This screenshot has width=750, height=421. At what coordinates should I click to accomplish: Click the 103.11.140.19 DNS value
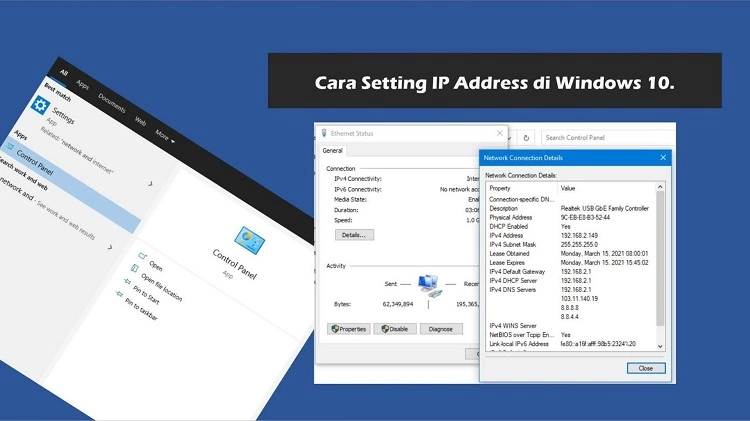(x=579, y=299)
